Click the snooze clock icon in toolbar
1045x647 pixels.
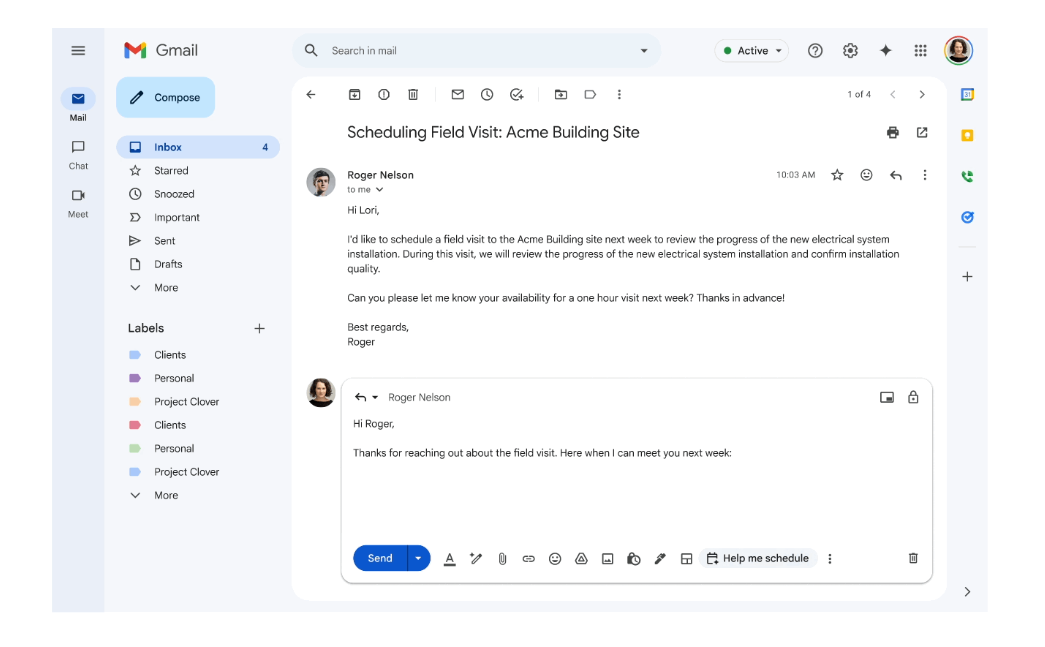[487, 95]
